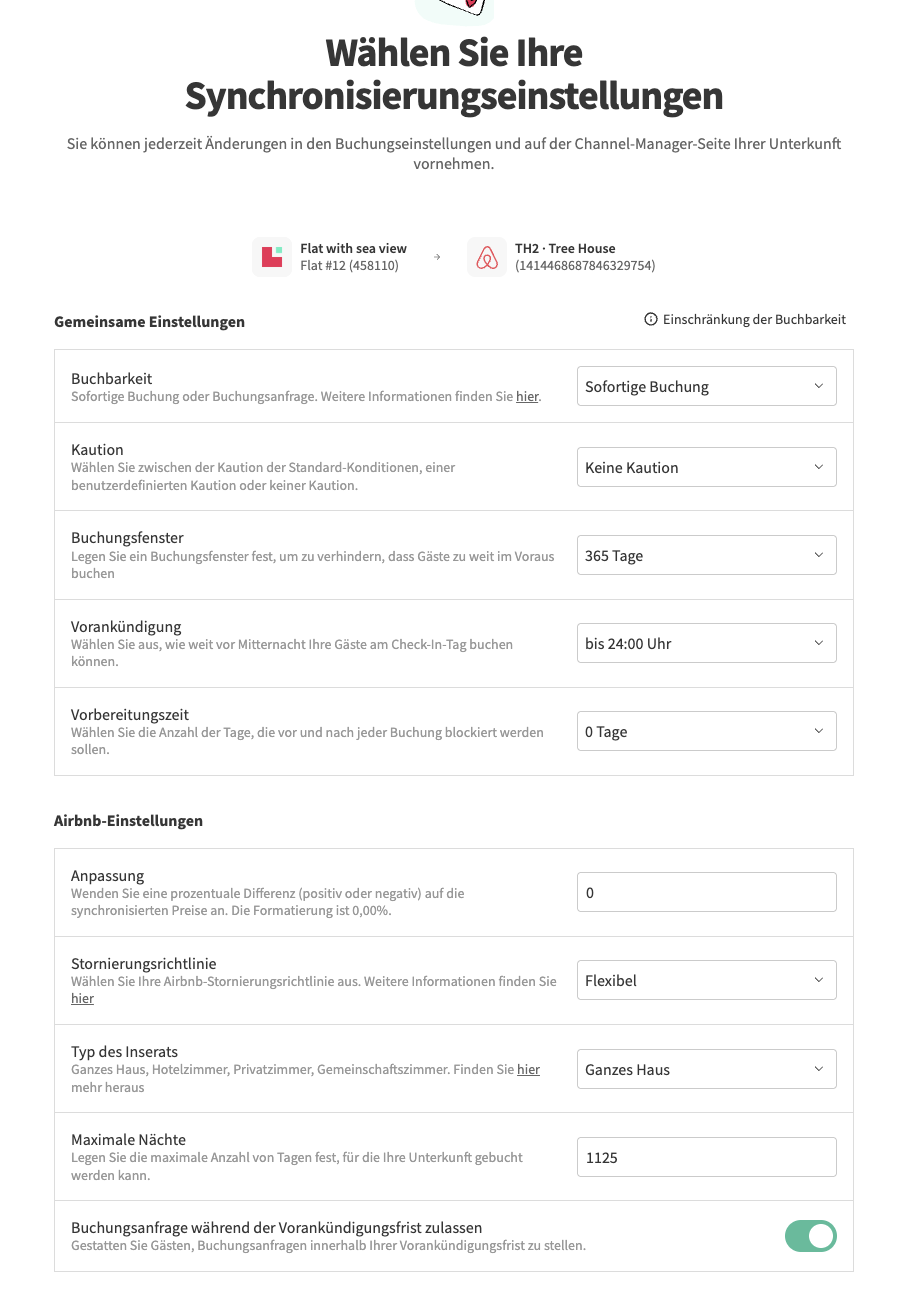
Task: Open the Stornierungsrichtlinie Flexibel dropdown
Action: 706,981
